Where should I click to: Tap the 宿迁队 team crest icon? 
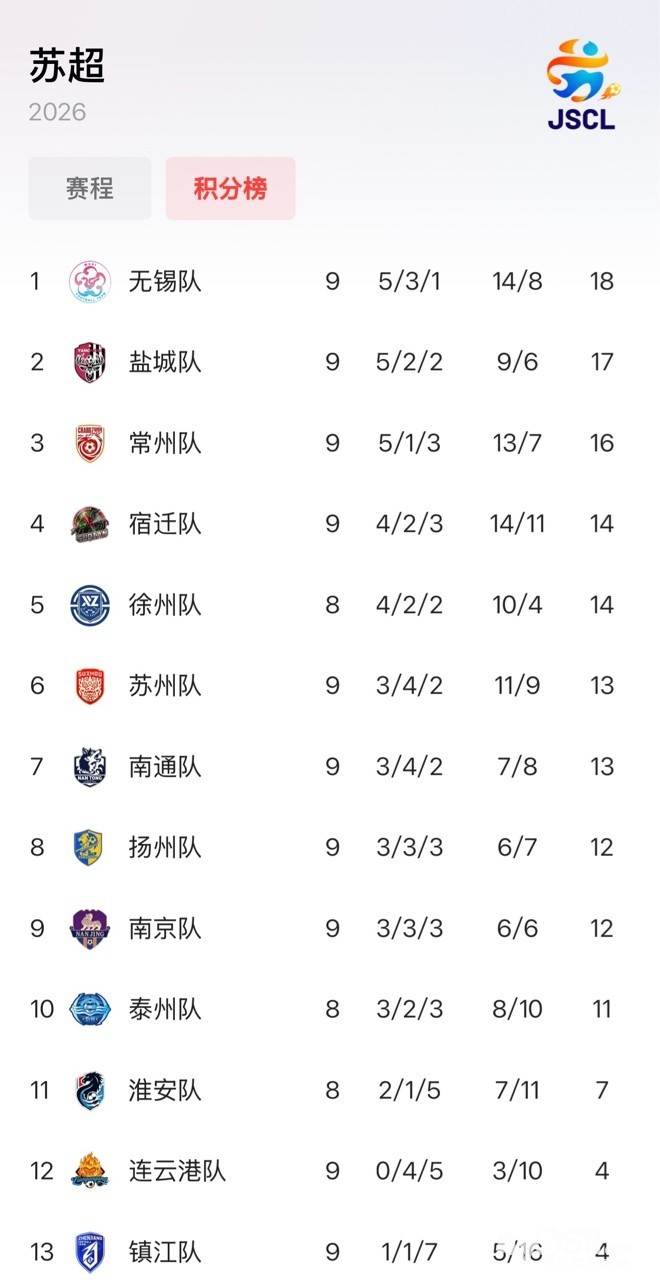90,524
